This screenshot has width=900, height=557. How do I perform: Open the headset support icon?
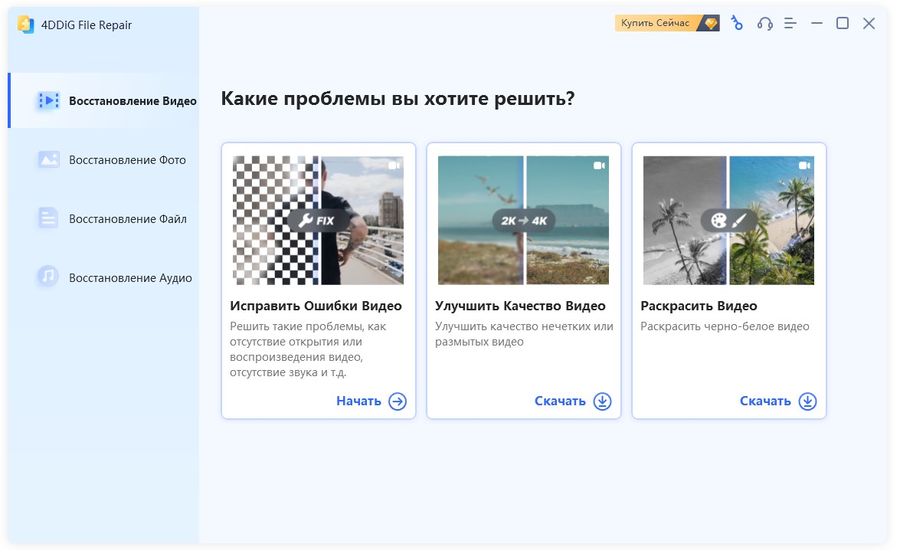point(764,24)
